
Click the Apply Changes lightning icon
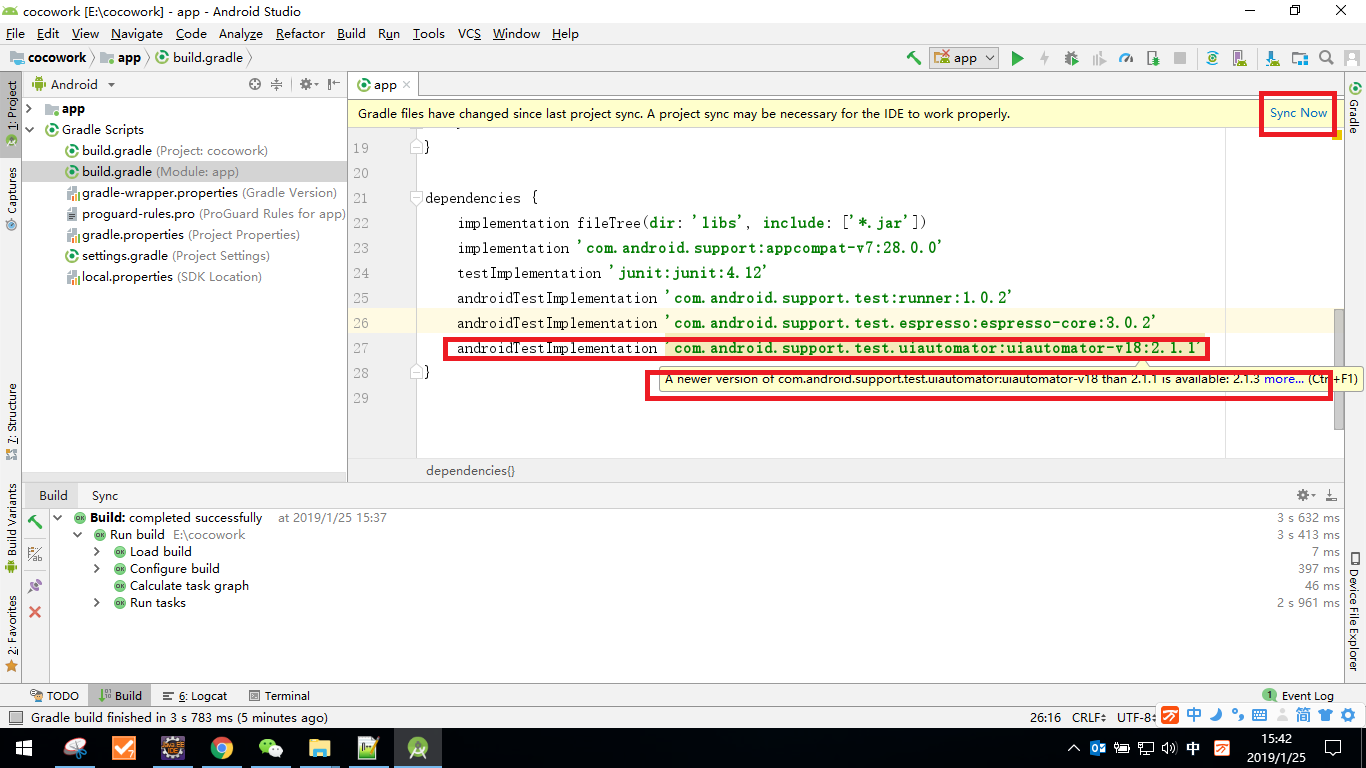click(1045, 58)
